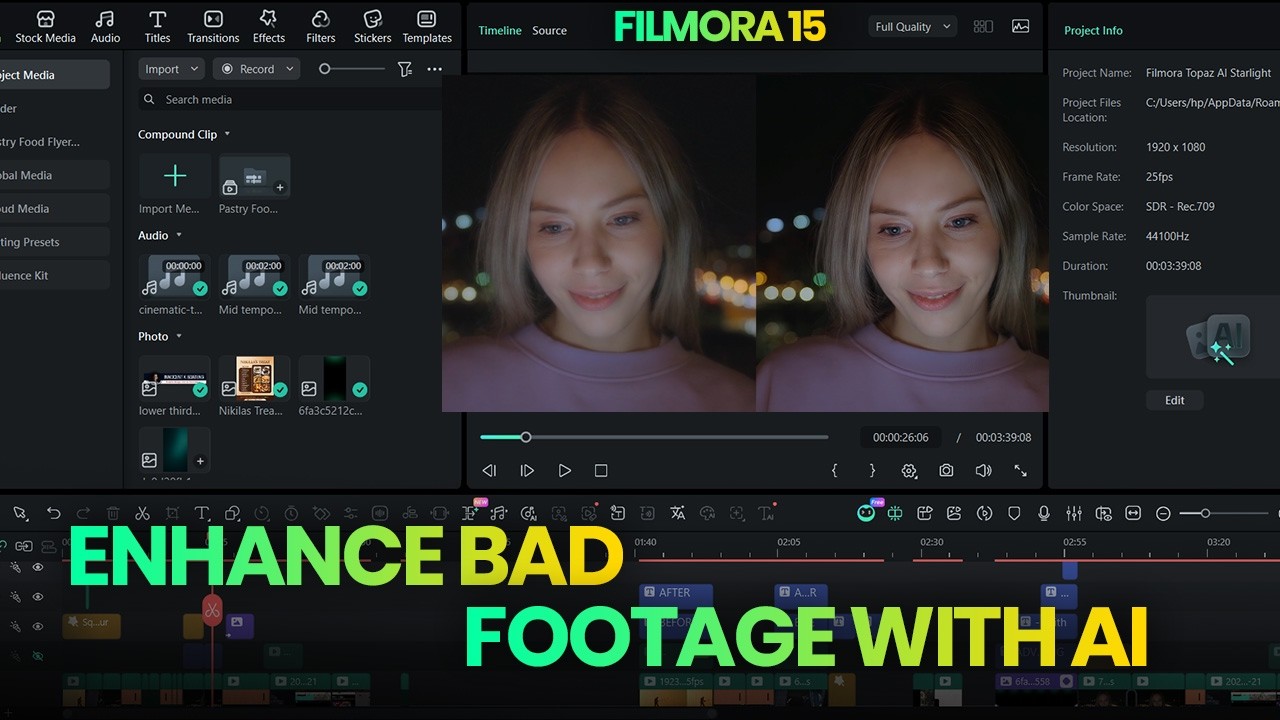Expand preview to fullscreen icon
Image resolution: width=1280 pixels, height=720 pixels.
pyautogui.click(x=1021, y=470)
